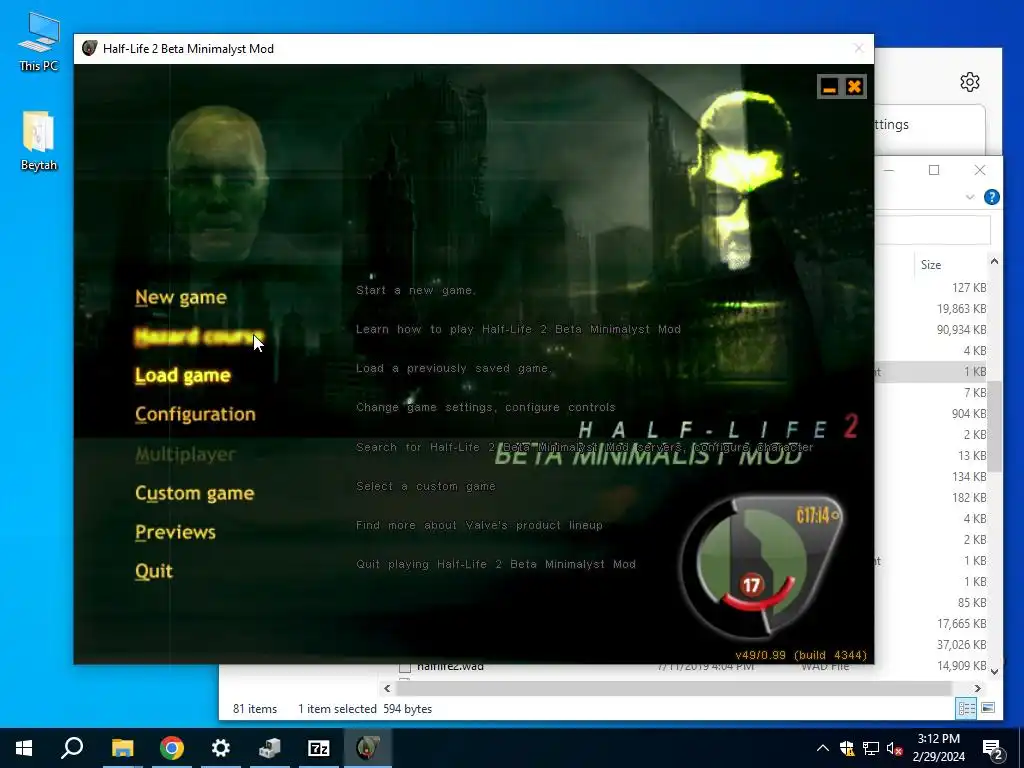Switch Explorer to large icons view
Image resolution: width=1024 pixels, height=768 pixels.
click(987, 708)
